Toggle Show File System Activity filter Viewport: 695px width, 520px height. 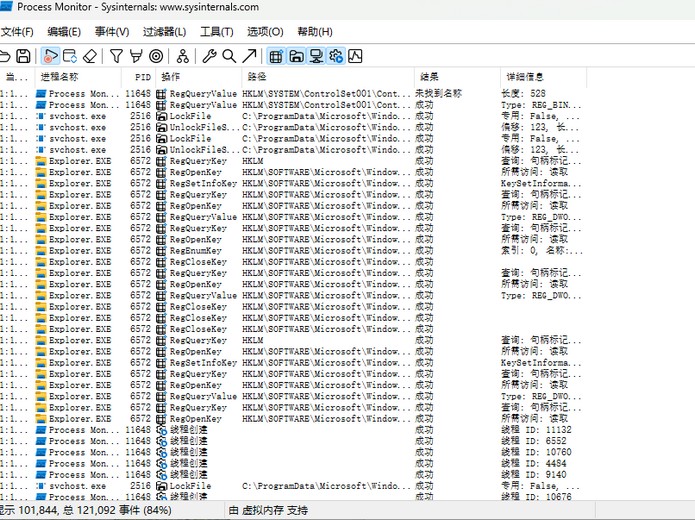tap(296, 56)
